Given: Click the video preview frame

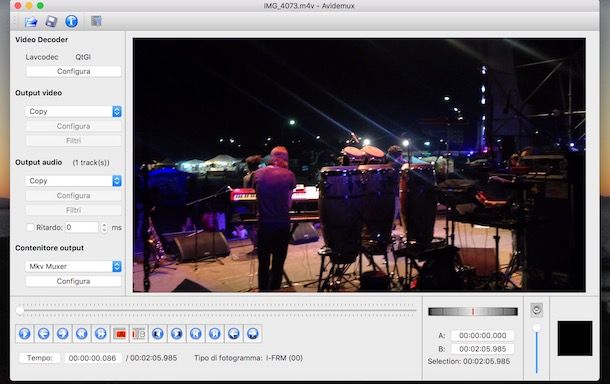Looking at the screenshot, I should [x=359, y=165].
